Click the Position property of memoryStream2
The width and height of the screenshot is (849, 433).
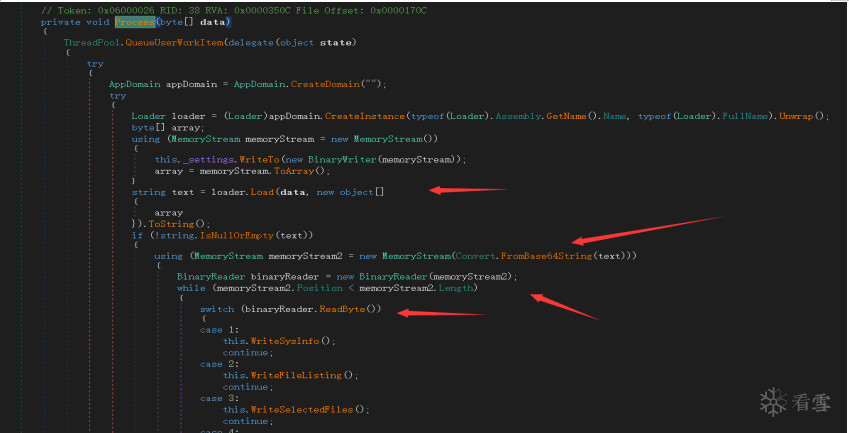pos(319,288)
